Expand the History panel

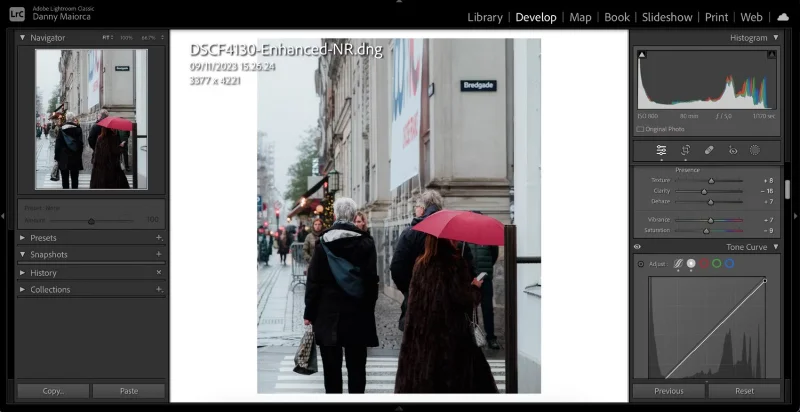[23, 272]
